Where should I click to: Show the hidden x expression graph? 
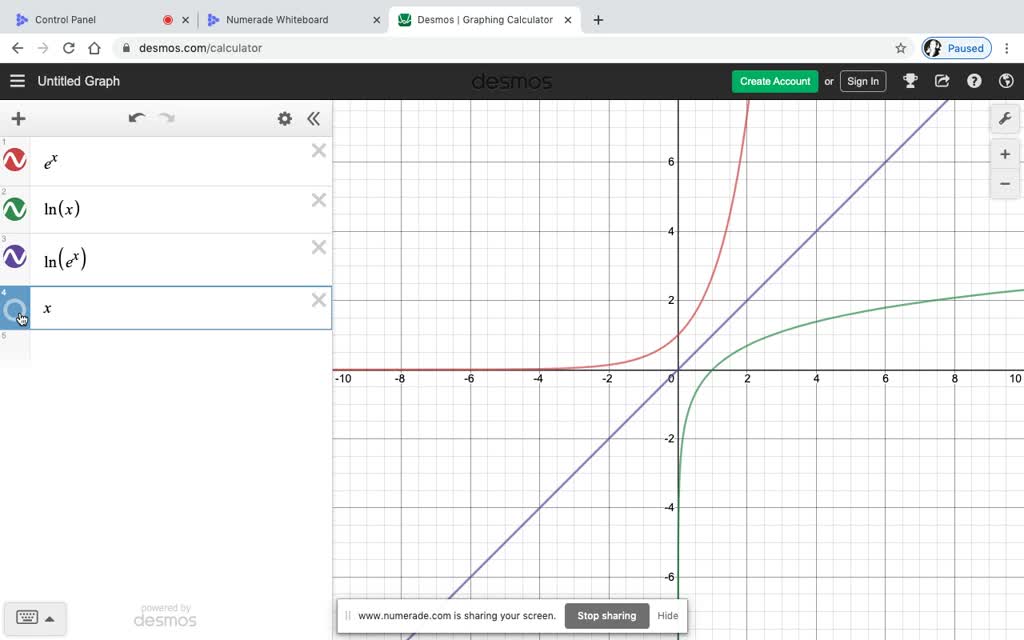point(14,310)
